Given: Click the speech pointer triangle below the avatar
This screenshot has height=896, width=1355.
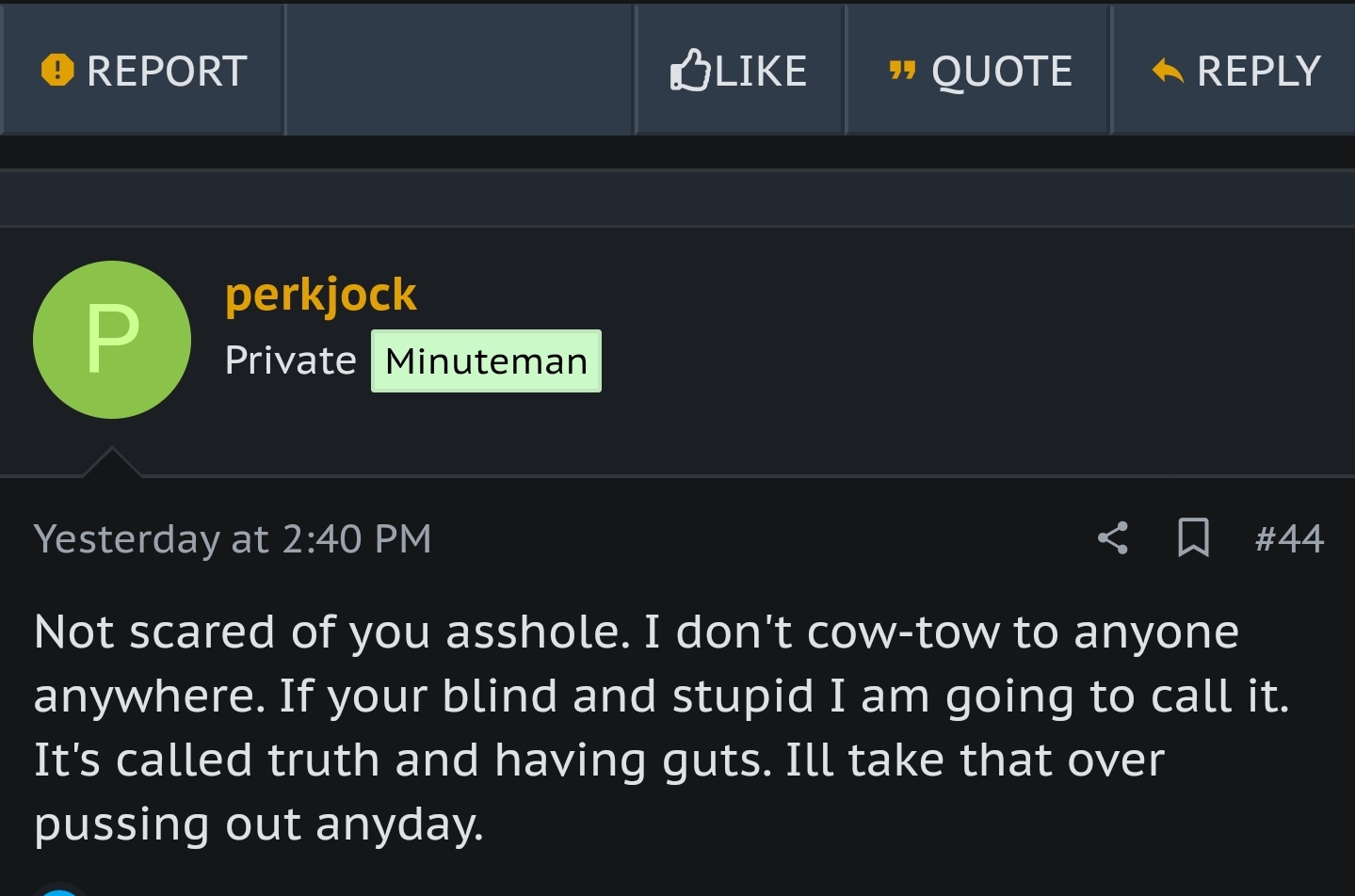Looking at the screenshot, I should click(x=112, y=462).
